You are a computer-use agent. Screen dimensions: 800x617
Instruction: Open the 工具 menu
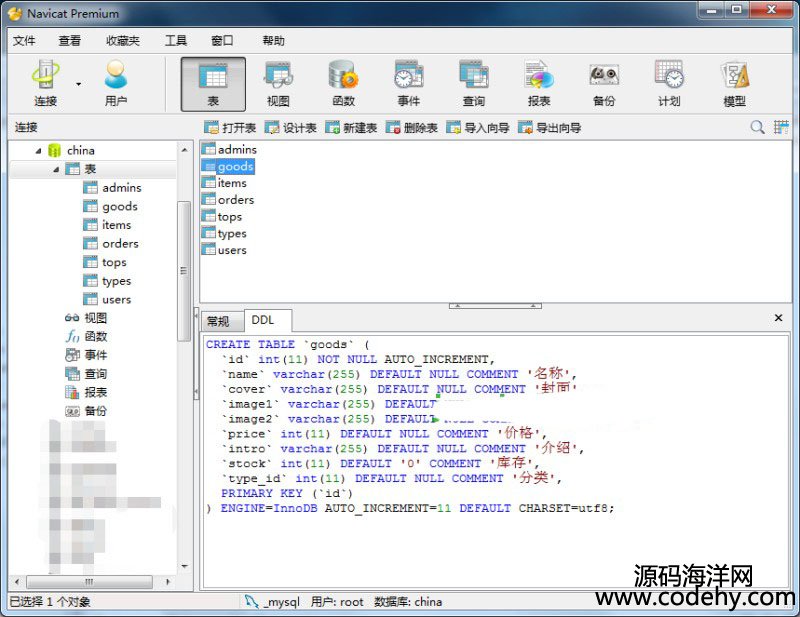[176, 41]
